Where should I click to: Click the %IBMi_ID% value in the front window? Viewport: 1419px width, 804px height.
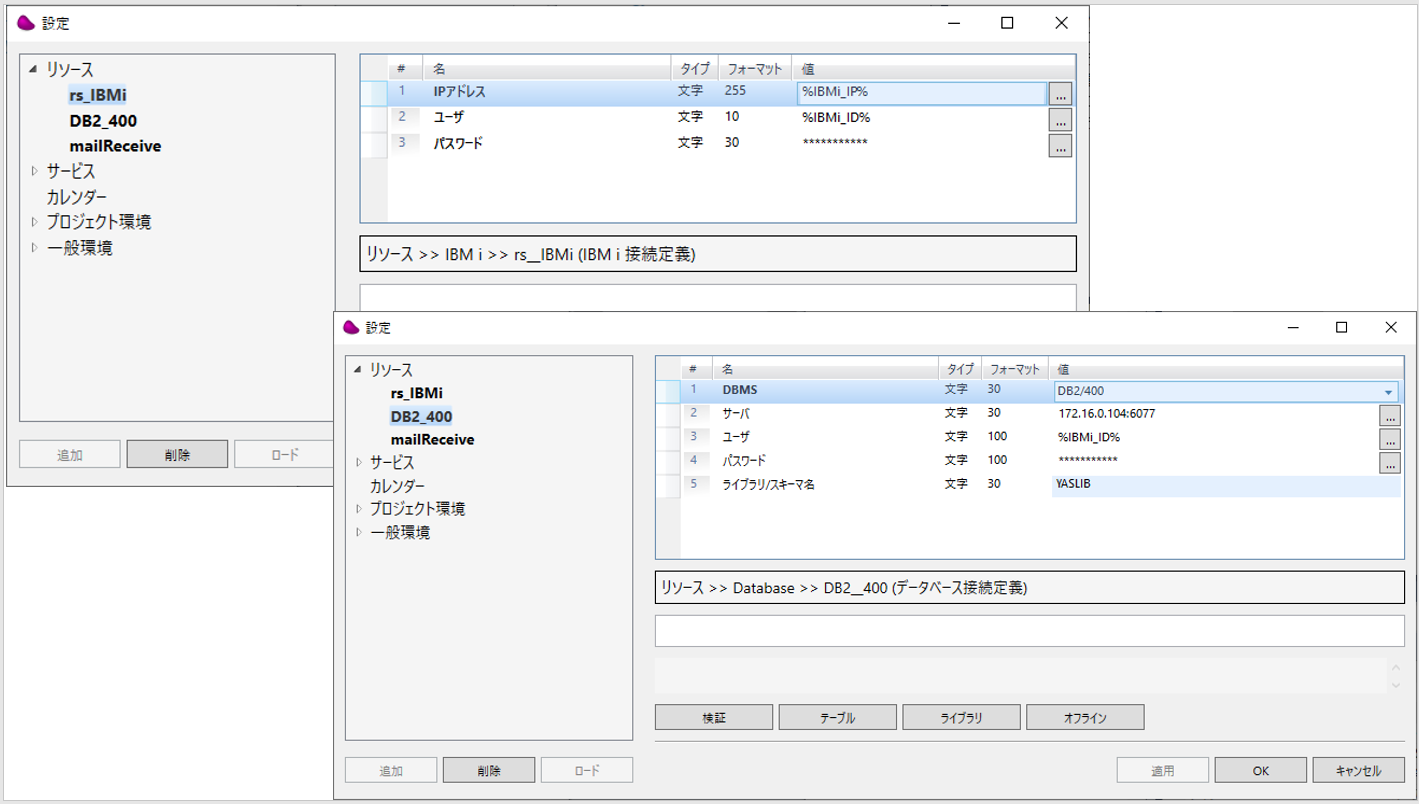click(1088, 437)
